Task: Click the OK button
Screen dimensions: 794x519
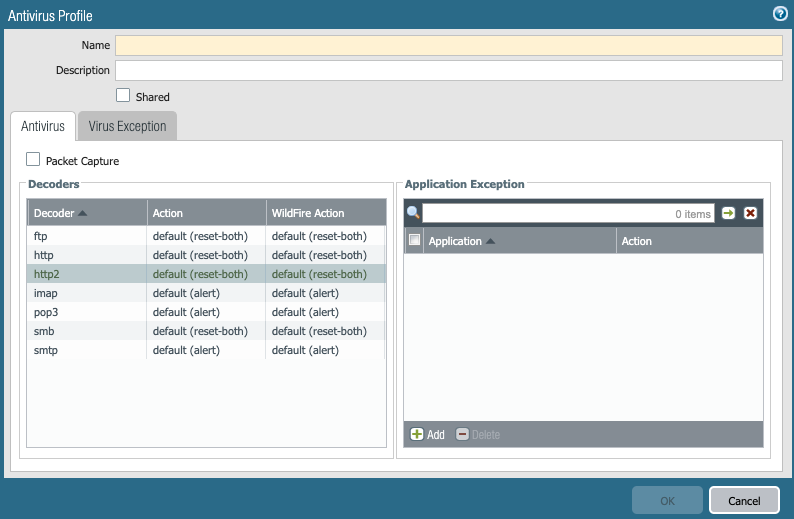Action: [x=667, y=500]
